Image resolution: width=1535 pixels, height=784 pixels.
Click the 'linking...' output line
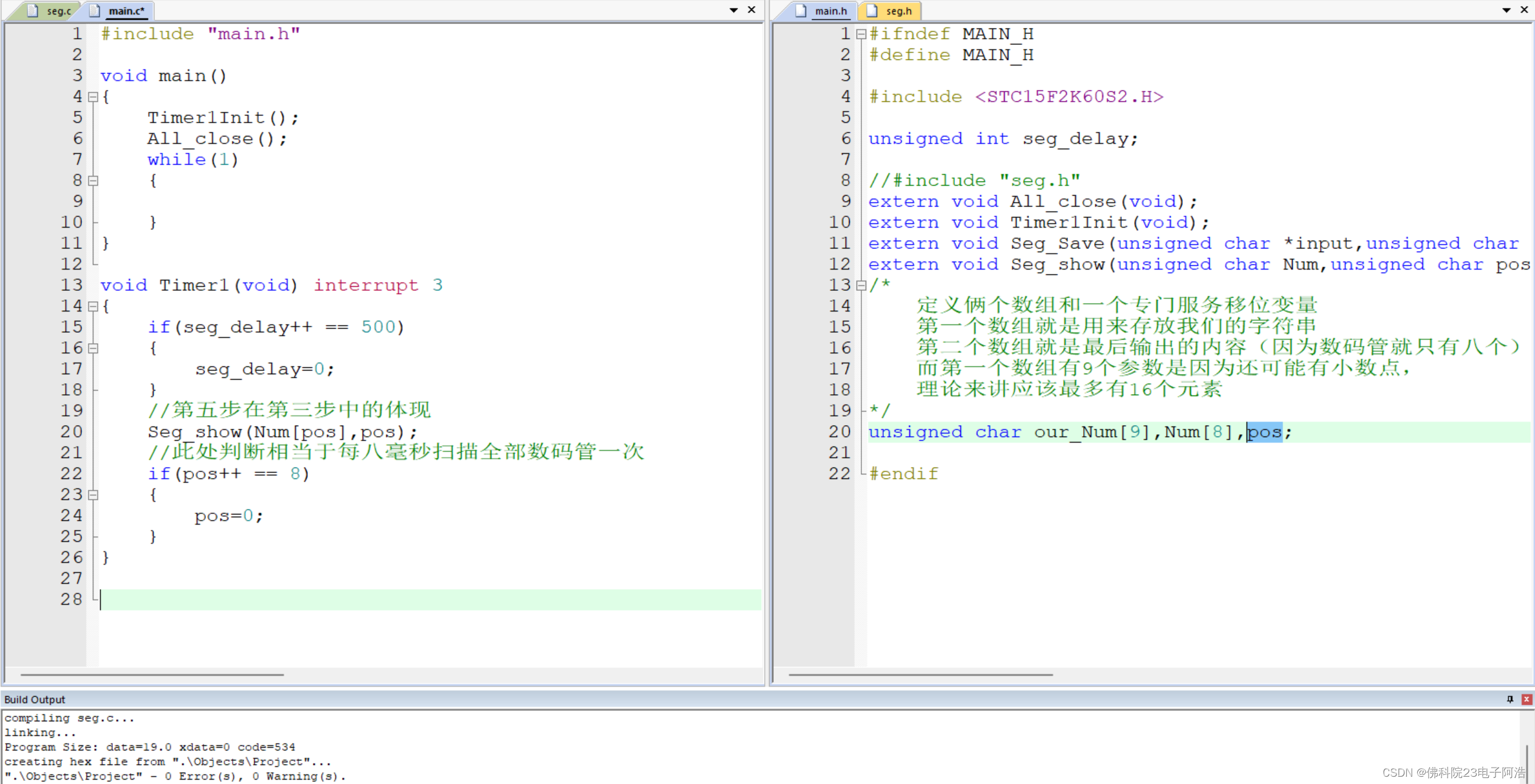tap(41, 732)
